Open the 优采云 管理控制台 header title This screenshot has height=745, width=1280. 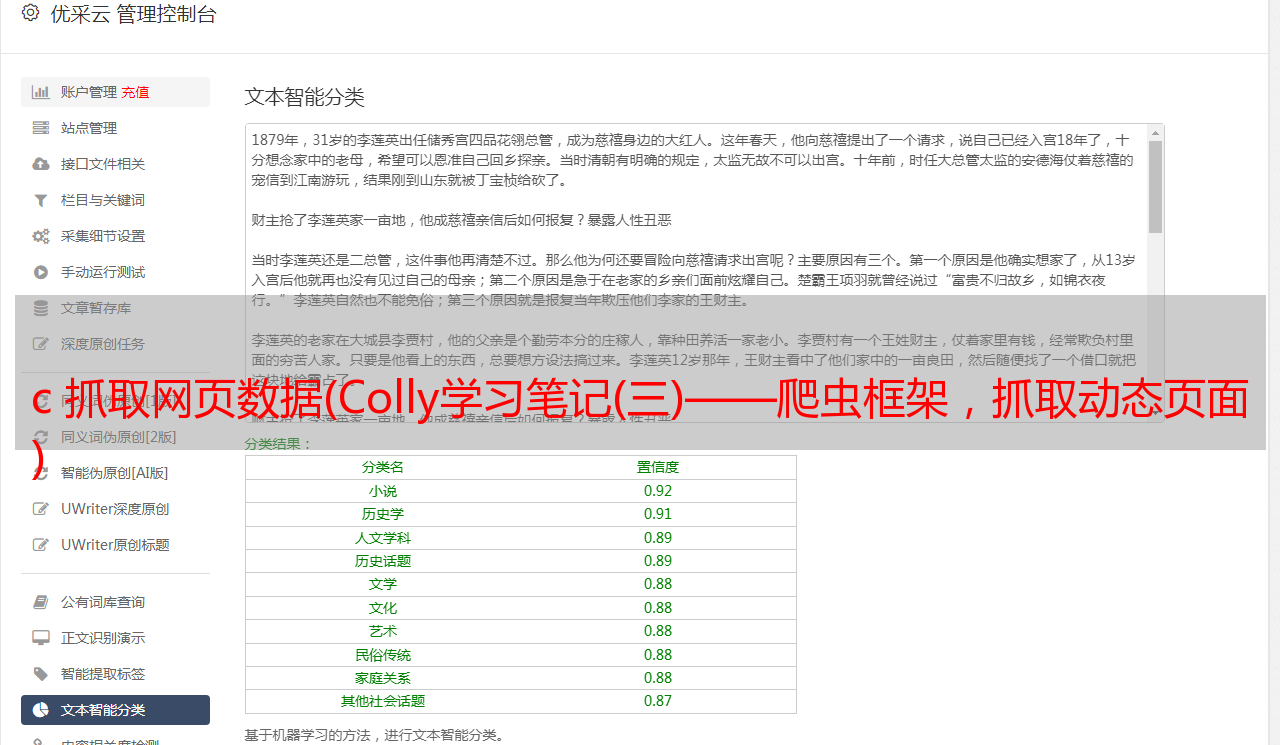[x=133, y=14]
